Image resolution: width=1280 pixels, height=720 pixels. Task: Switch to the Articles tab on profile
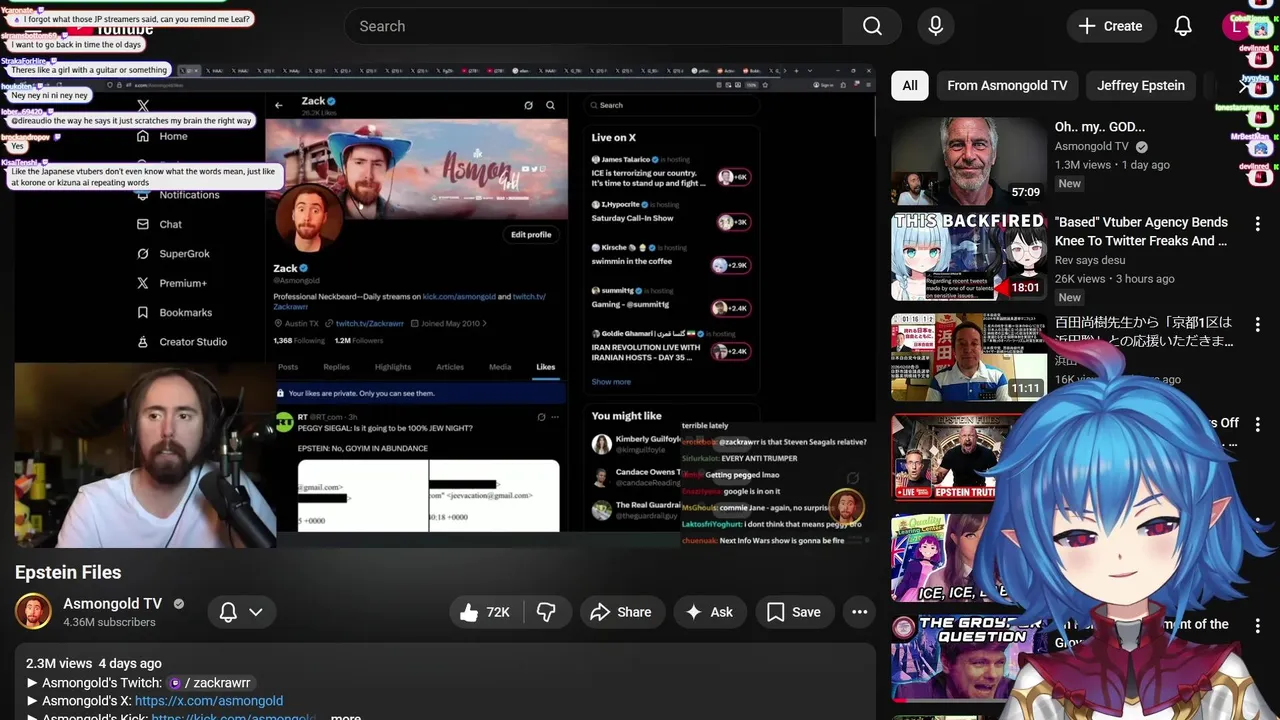[450, 367]
